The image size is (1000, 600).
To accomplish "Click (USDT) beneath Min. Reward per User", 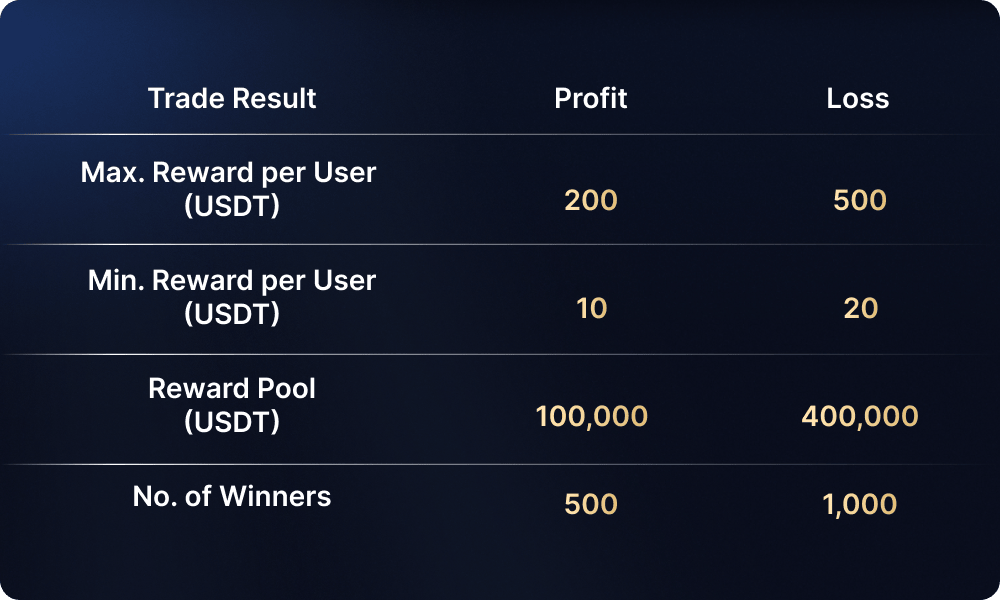I will pos(232,314).
